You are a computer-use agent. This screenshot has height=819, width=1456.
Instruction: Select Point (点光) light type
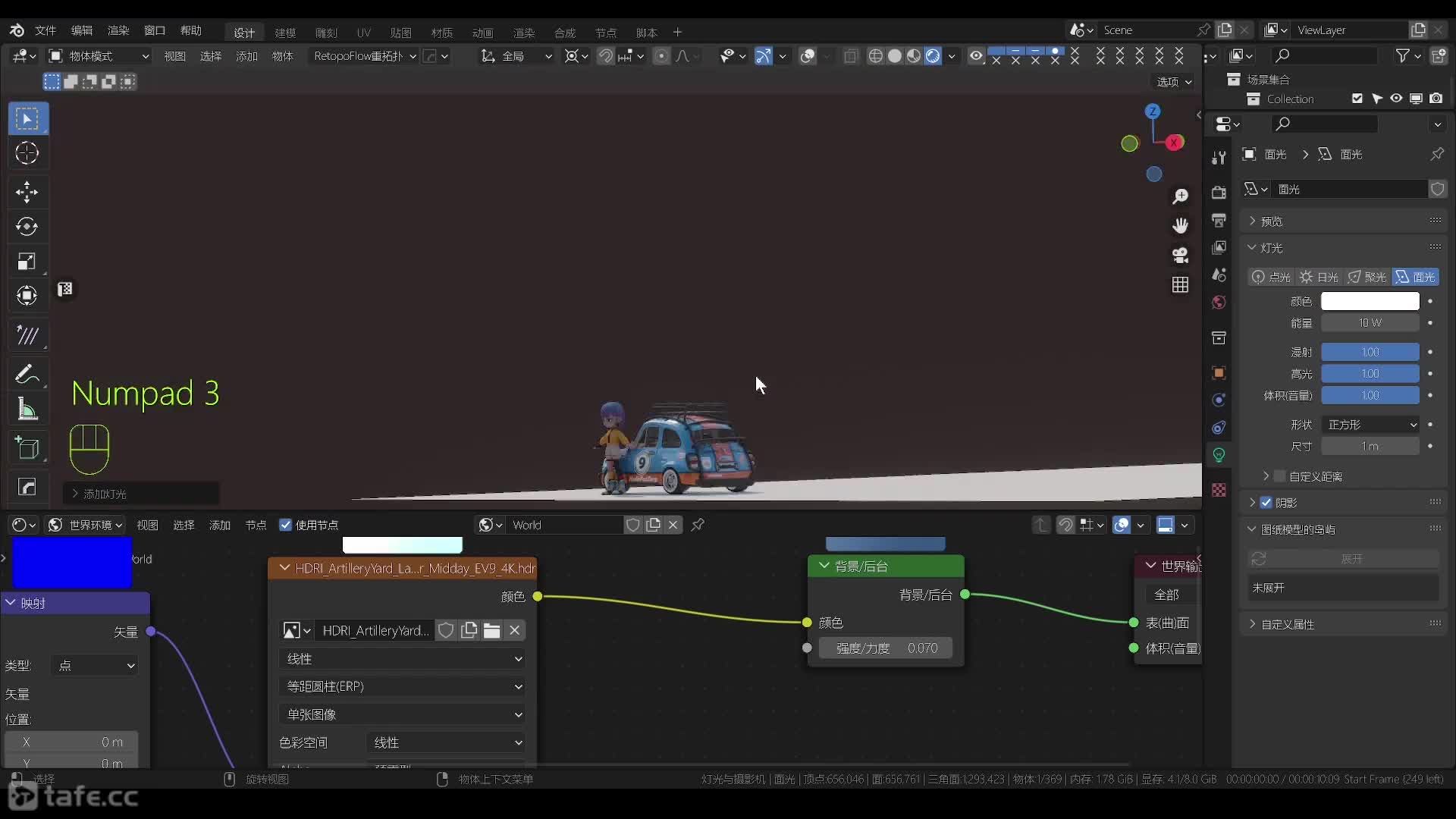(x=1271, y=277)
